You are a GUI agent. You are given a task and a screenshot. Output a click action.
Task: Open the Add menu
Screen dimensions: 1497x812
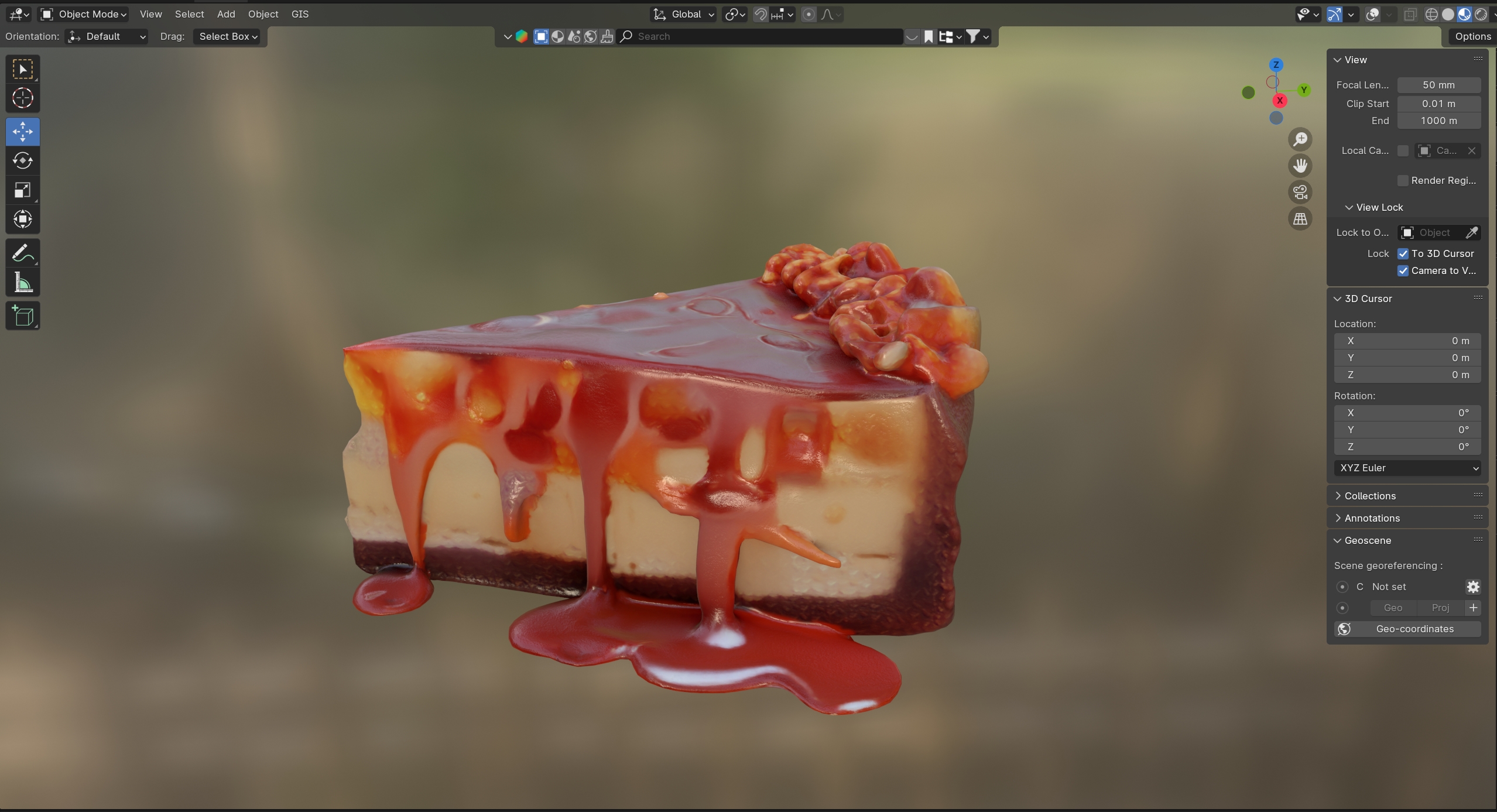[x=225, y=14]
